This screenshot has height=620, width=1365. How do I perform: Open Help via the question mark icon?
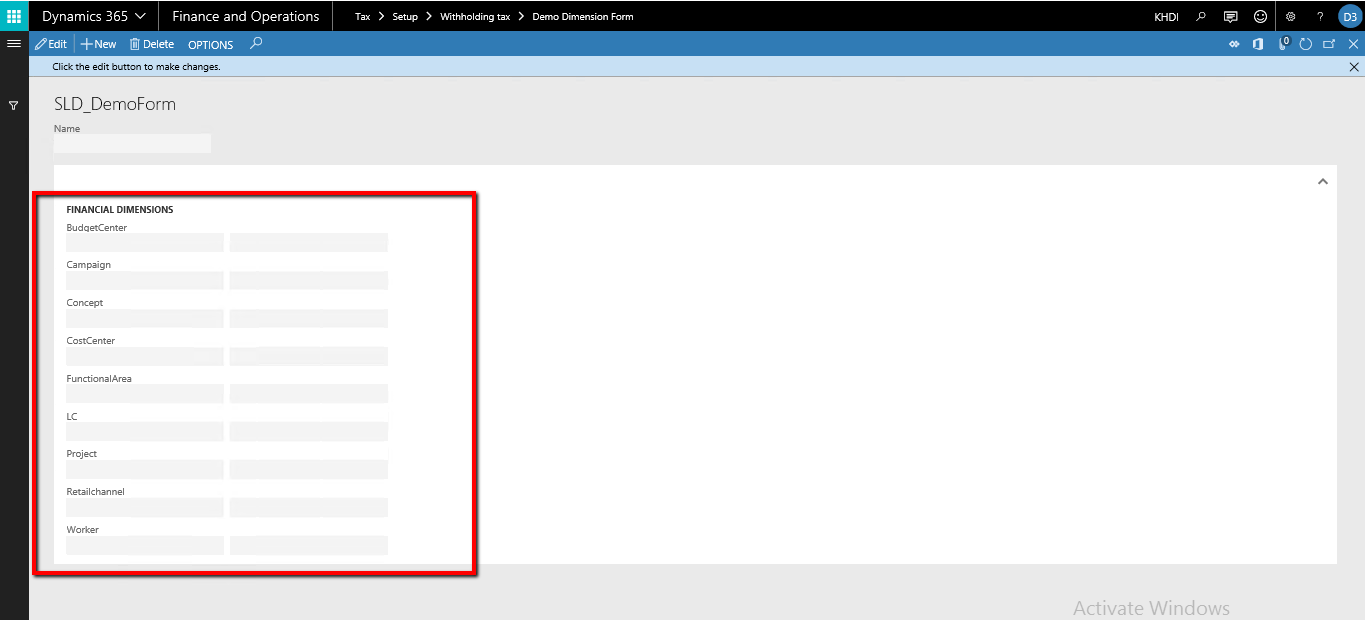pos(1320,15)
